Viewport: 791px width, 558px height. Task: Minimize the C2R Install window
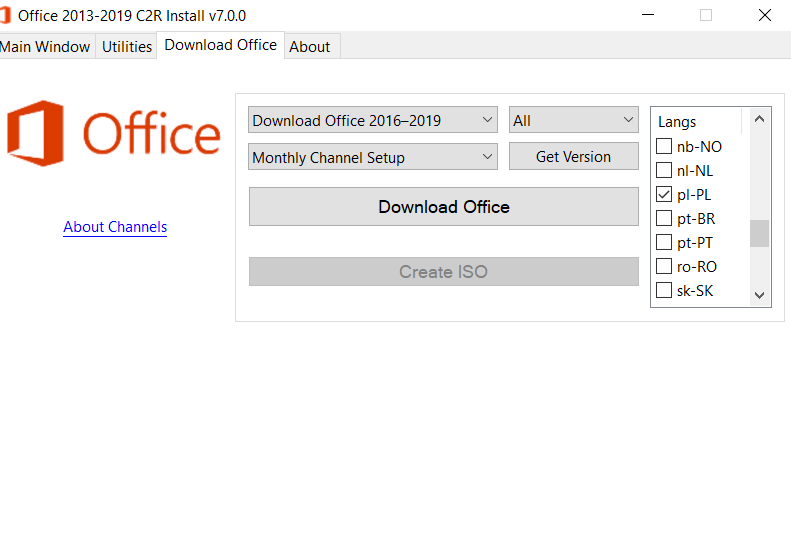(x=648, y=15)
